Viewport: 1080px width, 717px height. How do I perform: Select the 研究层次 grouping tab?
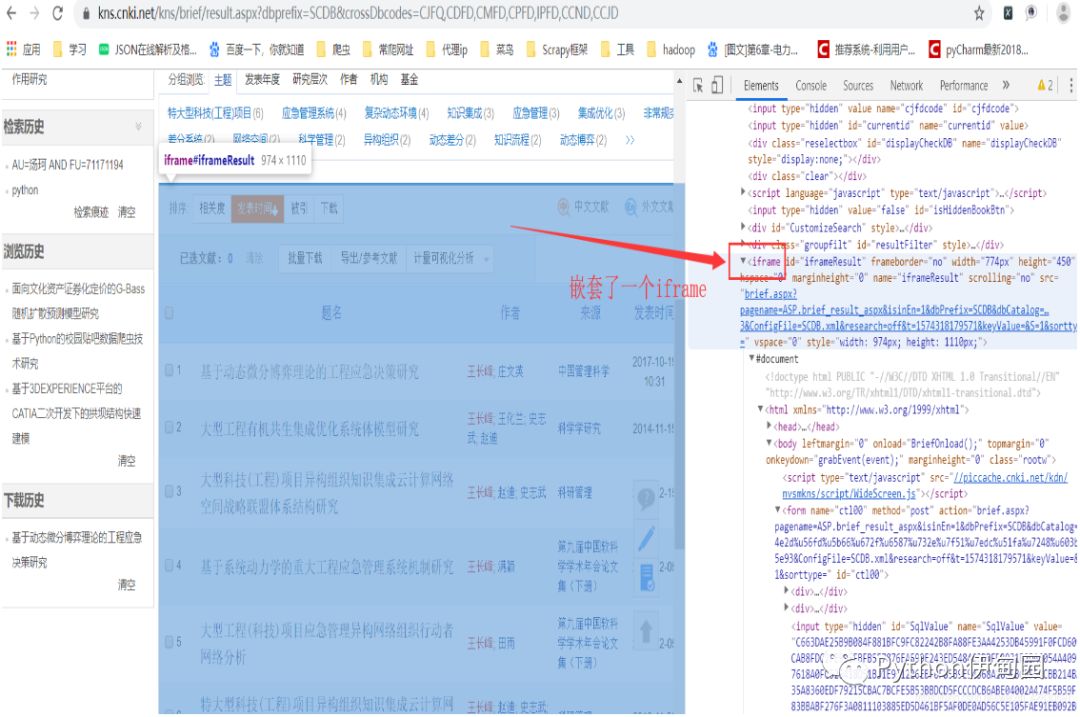[310, 80]
